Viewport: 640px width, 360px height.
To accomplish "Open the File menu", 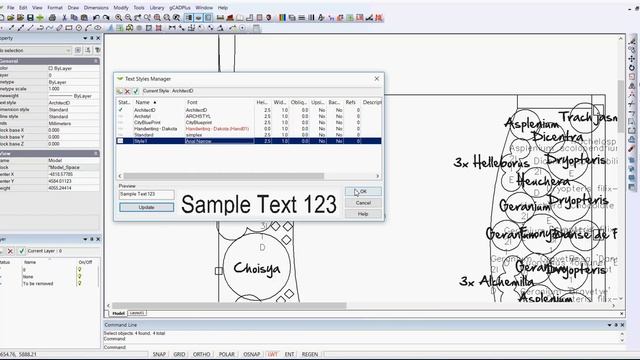I will 11,7.
